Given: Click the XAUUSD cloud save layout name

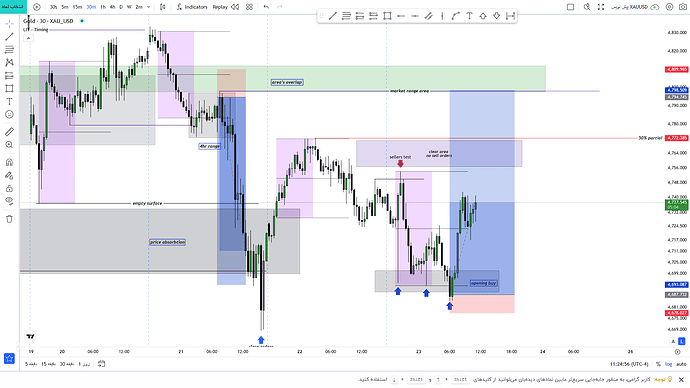Looking at the screenshot, I should click(635, 7).
